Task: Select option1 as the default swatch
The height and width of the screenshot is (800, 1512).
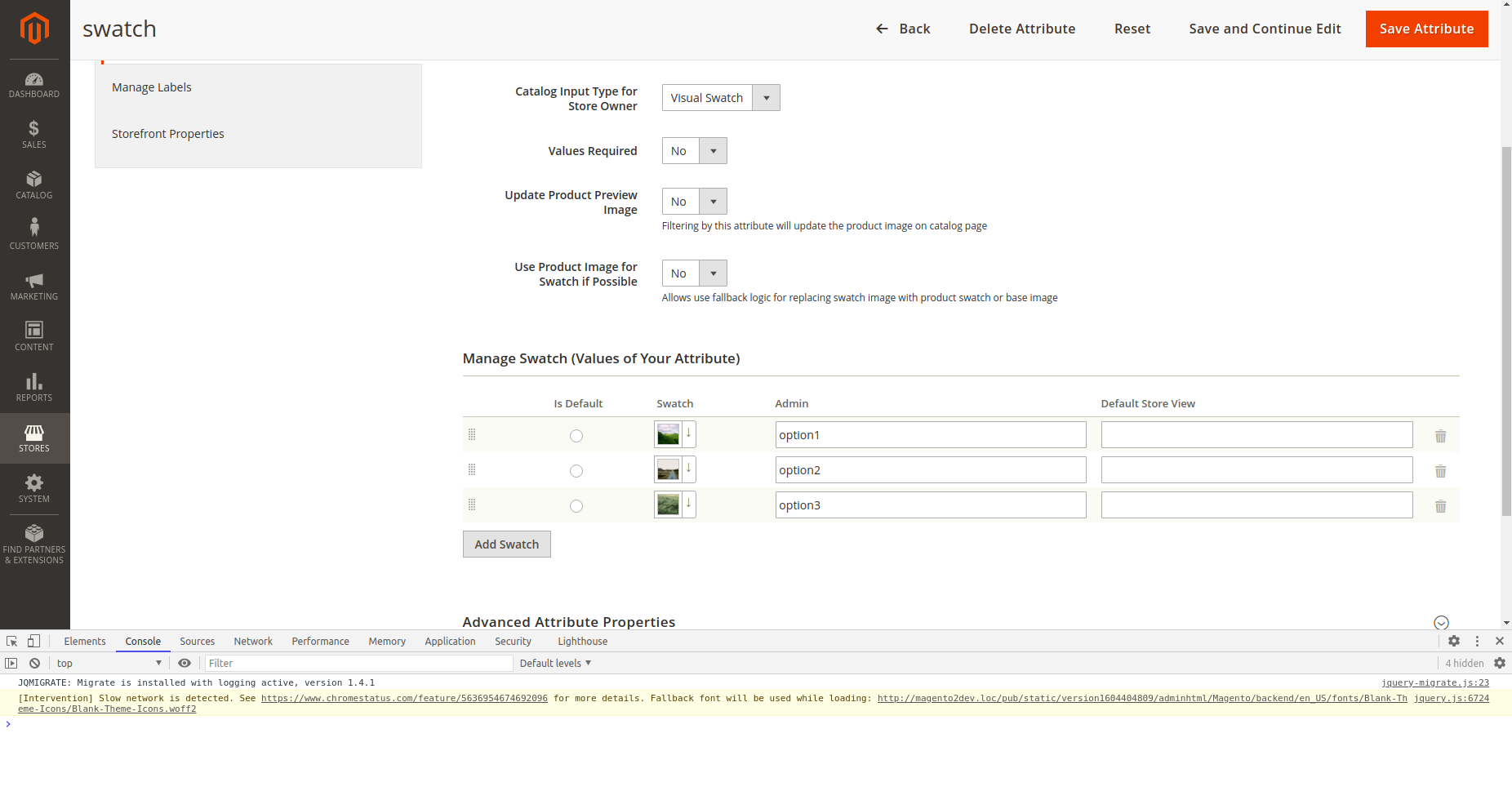Action: [576, 436]
